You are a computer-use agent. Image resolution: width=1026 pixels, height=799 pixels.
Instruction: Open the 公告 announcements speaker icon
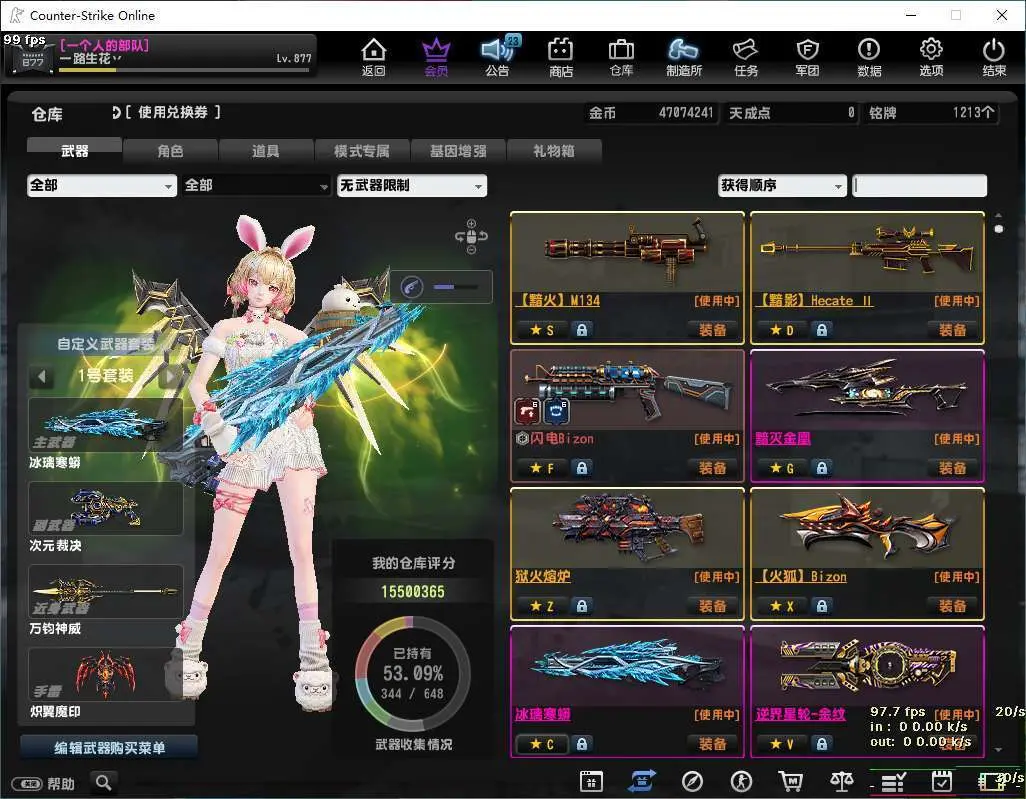pos(498,58)
